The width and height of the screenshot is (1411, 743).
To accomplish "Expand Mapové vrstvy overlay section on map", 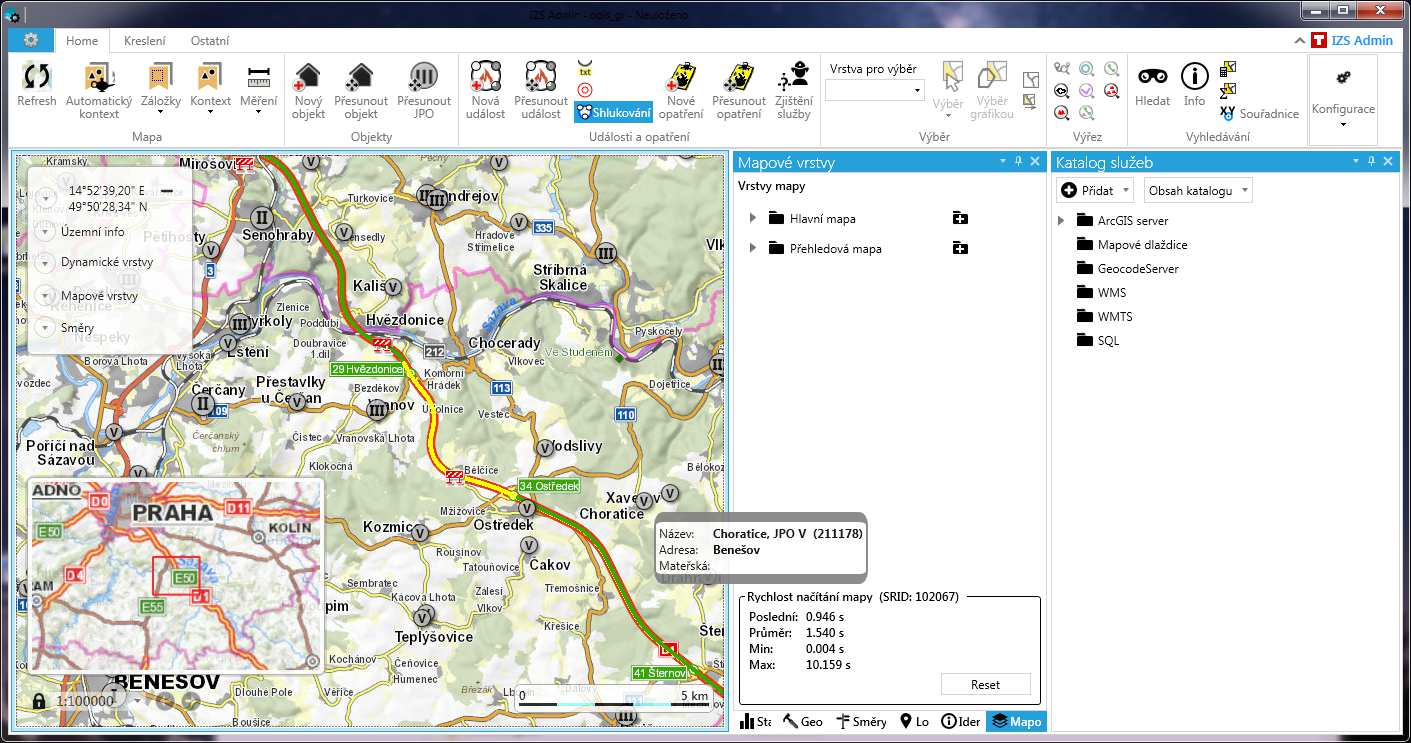I will (44, 295).
